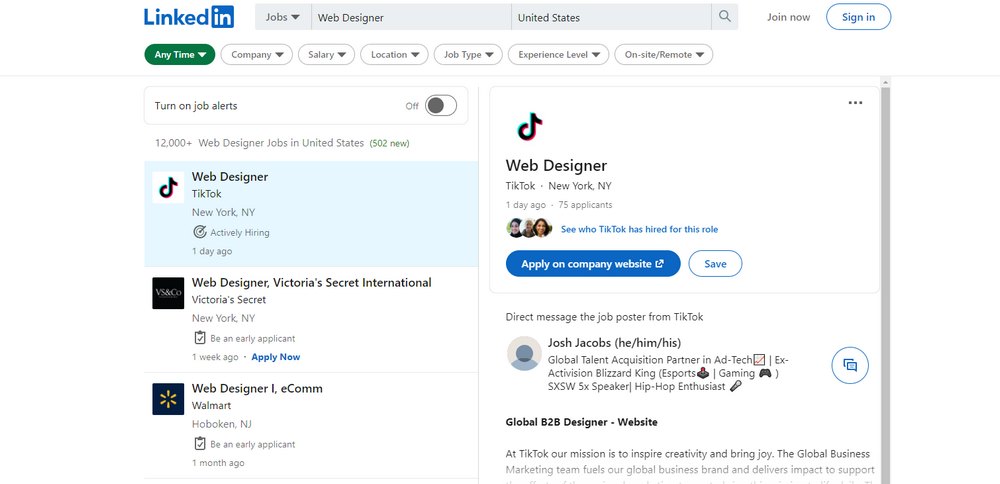1000x484 pixels.
Task: Click the TikTok logo in job details
Action: click(x=529, y=126)
